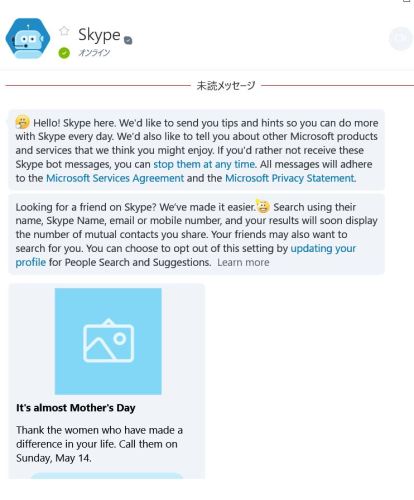The image size is (414, 500).
Task: Open the Mother's Day image placeholder
Action: [108, 341]
